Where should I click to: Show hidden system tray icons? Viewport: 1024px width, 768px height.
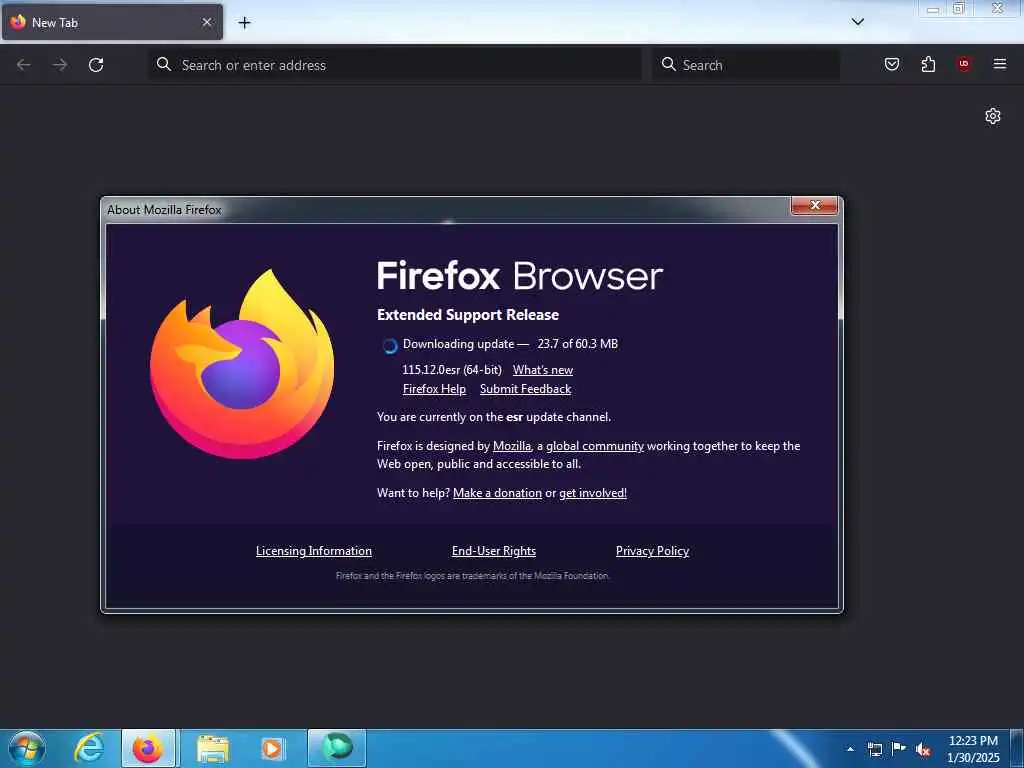[x=850, y=749]
